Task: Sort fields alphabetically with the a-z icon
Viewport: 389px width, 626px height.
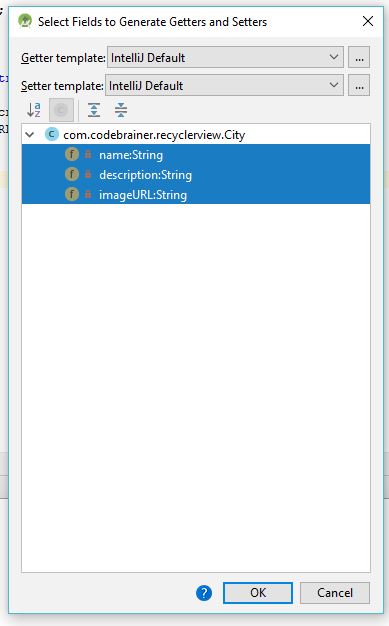Action: [34, 110]
